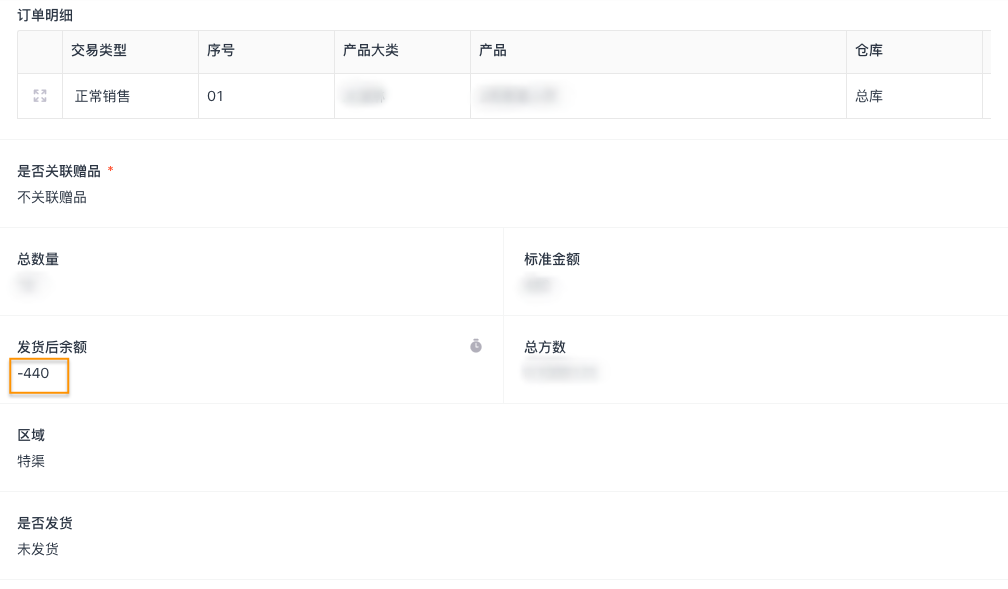Viewport: 1008px width, 589px height.
Task: Select the 是否关联赠品 field label
Action: [x=59, y=171]
